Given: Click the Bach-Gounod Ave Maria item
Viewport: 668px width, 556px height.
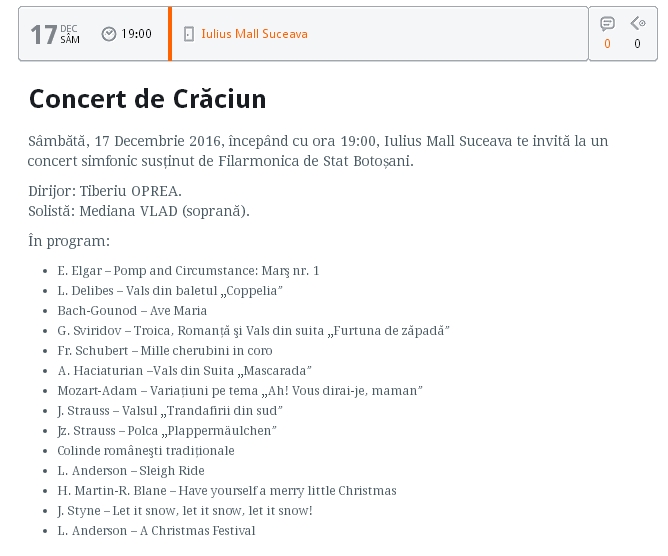Looking at the screenshot, I should [x=132, y=311].
